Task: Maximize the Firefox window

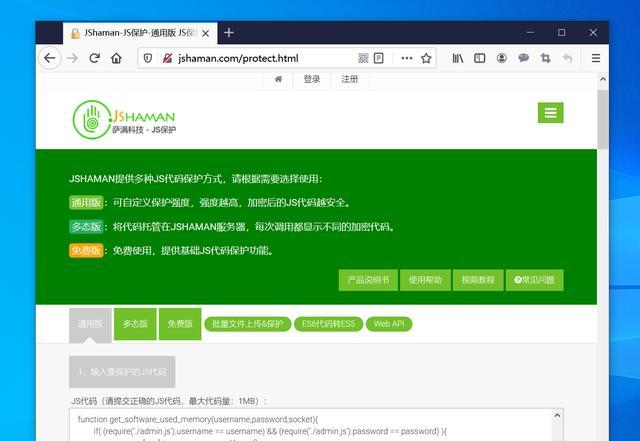Action: 562,33
